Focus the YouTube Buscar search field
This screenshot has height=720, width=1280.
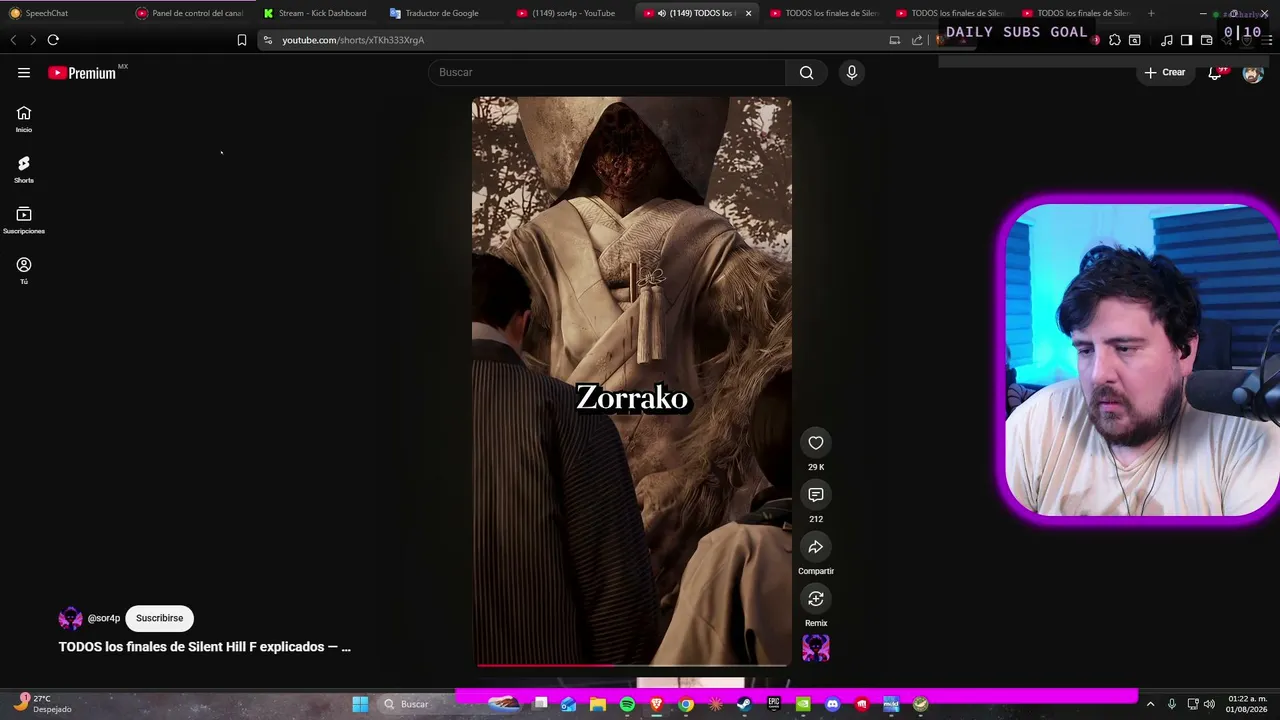pos(608,72)
